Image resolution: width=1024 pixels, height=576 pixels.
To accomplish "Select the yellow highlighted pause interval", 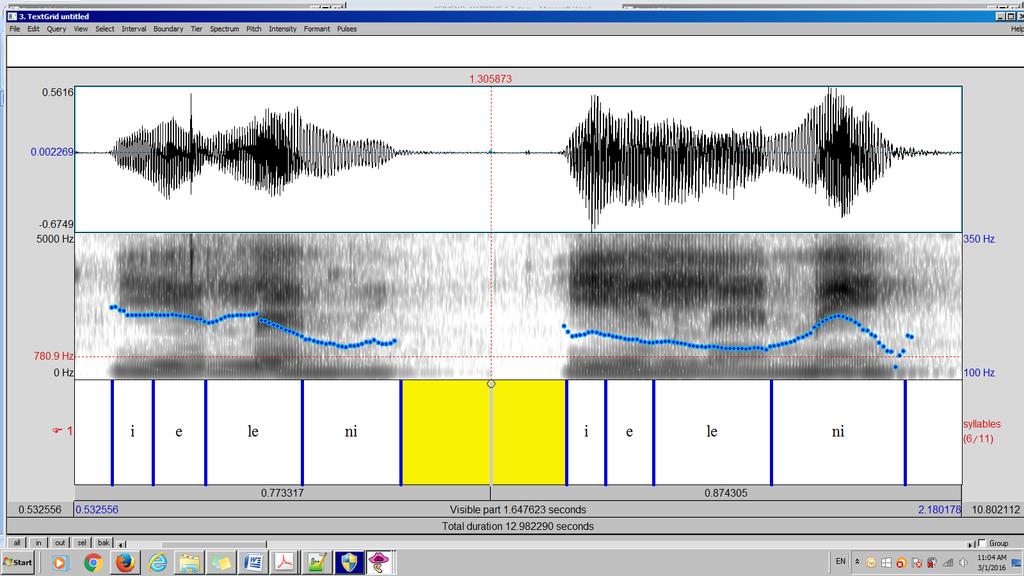I will [483, 432].
